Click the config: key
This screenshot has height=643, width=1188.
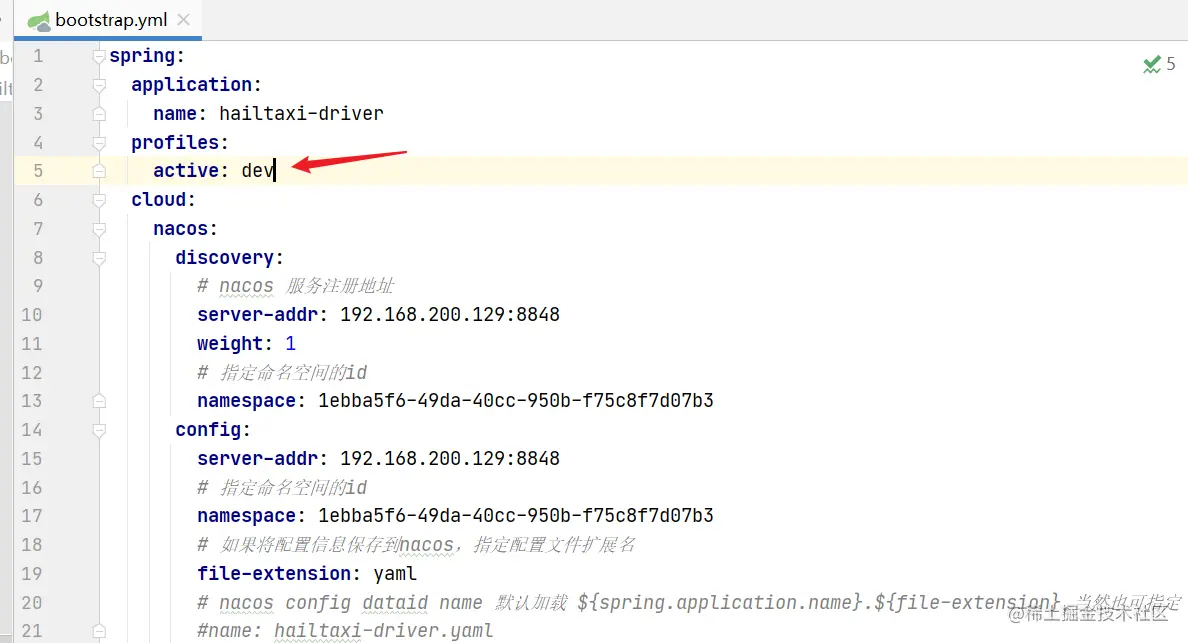[213, 430]
